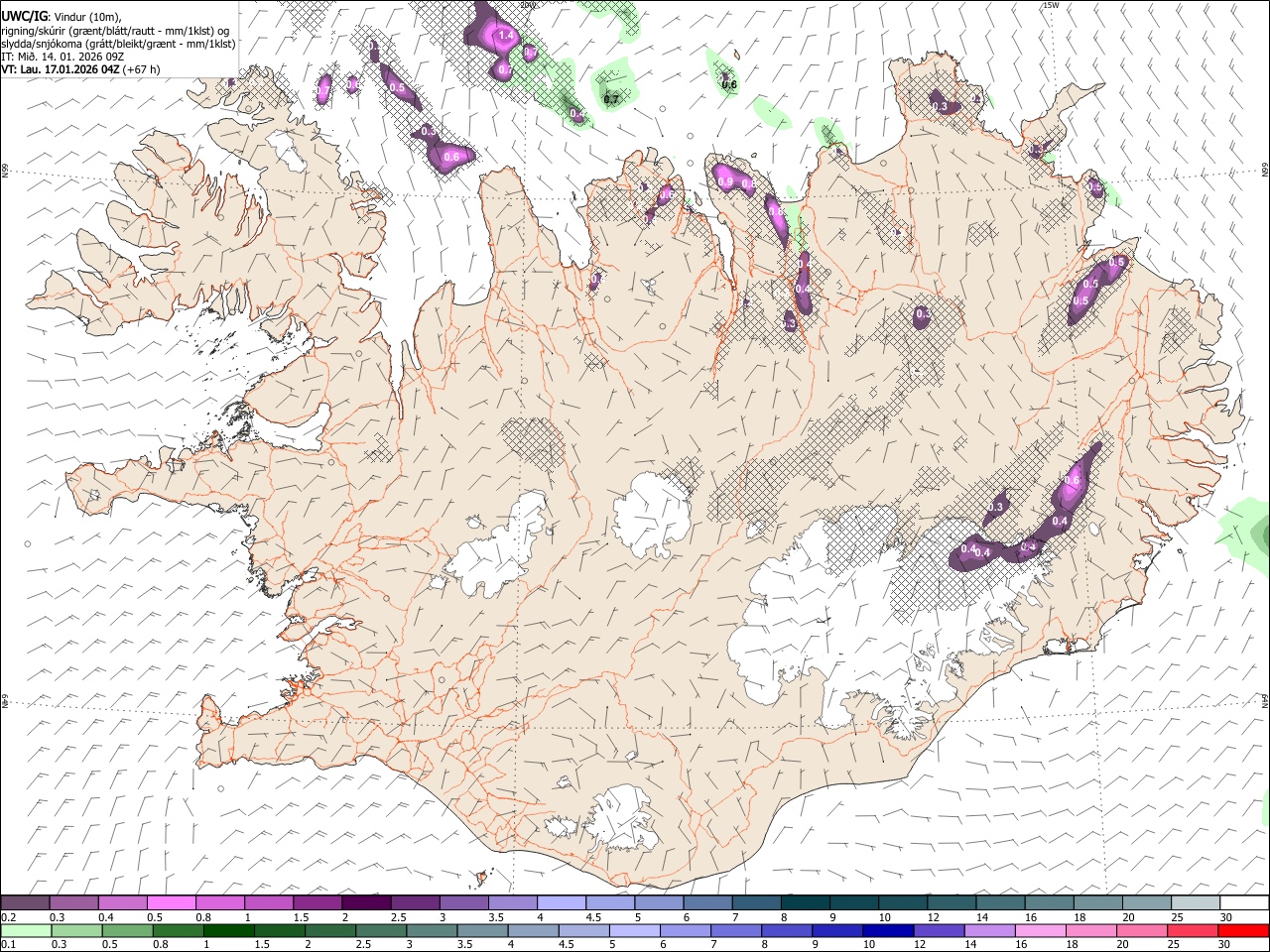The height and width of the screenshot is (952, 1270).
Task: Click the "rigning/skúrir" description line
Action: 115,31
